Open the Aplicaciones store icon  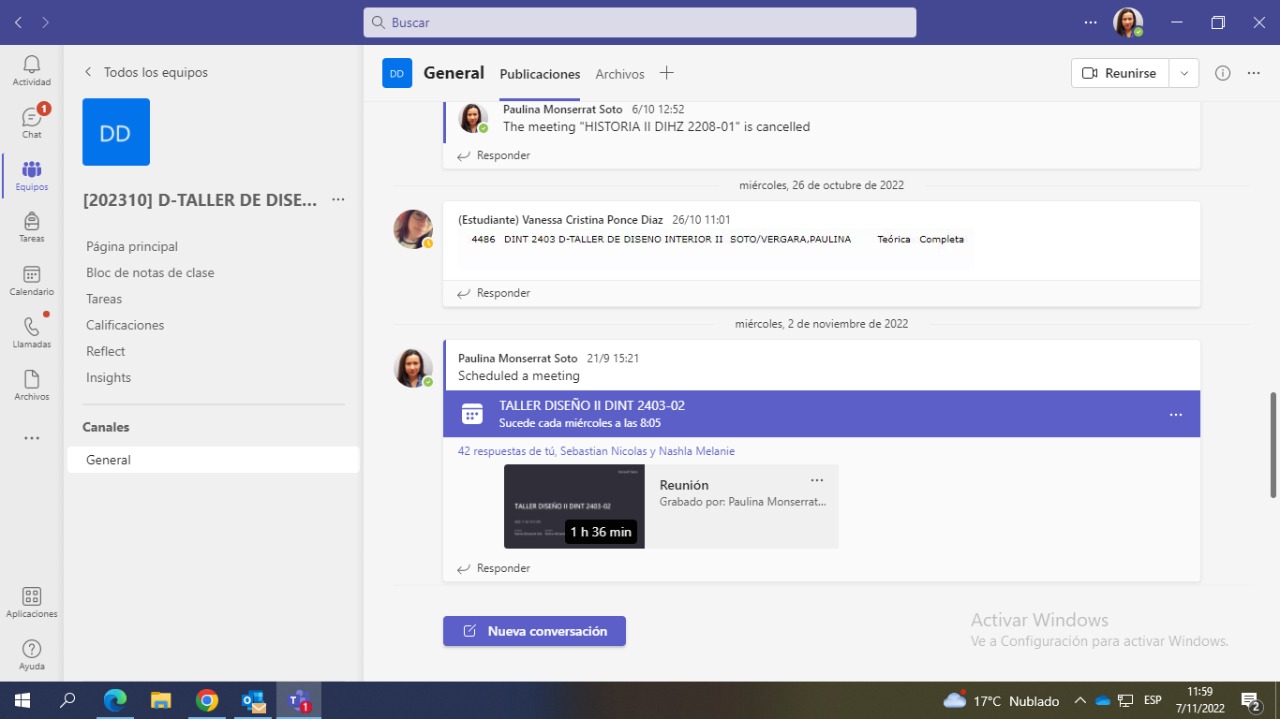[x=32, y=601]
